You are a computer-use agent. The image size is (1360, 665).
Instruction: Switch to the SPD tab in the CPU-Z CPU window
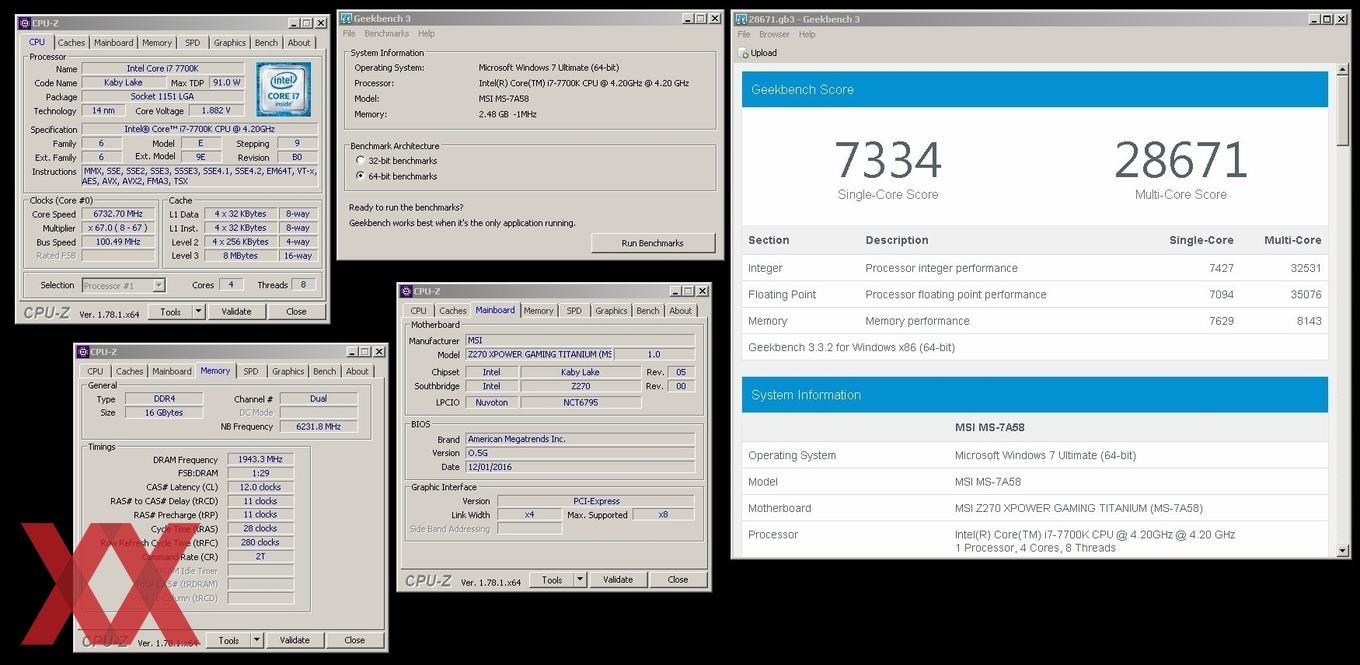coord(192,42)
